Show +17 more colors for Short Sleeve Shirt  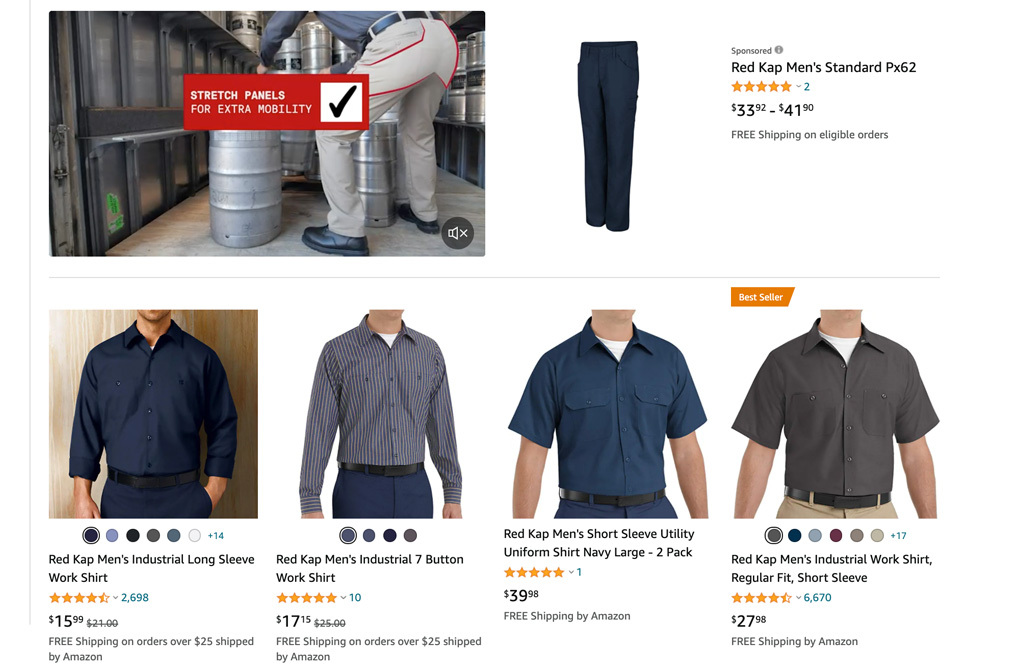click(899, 535)
